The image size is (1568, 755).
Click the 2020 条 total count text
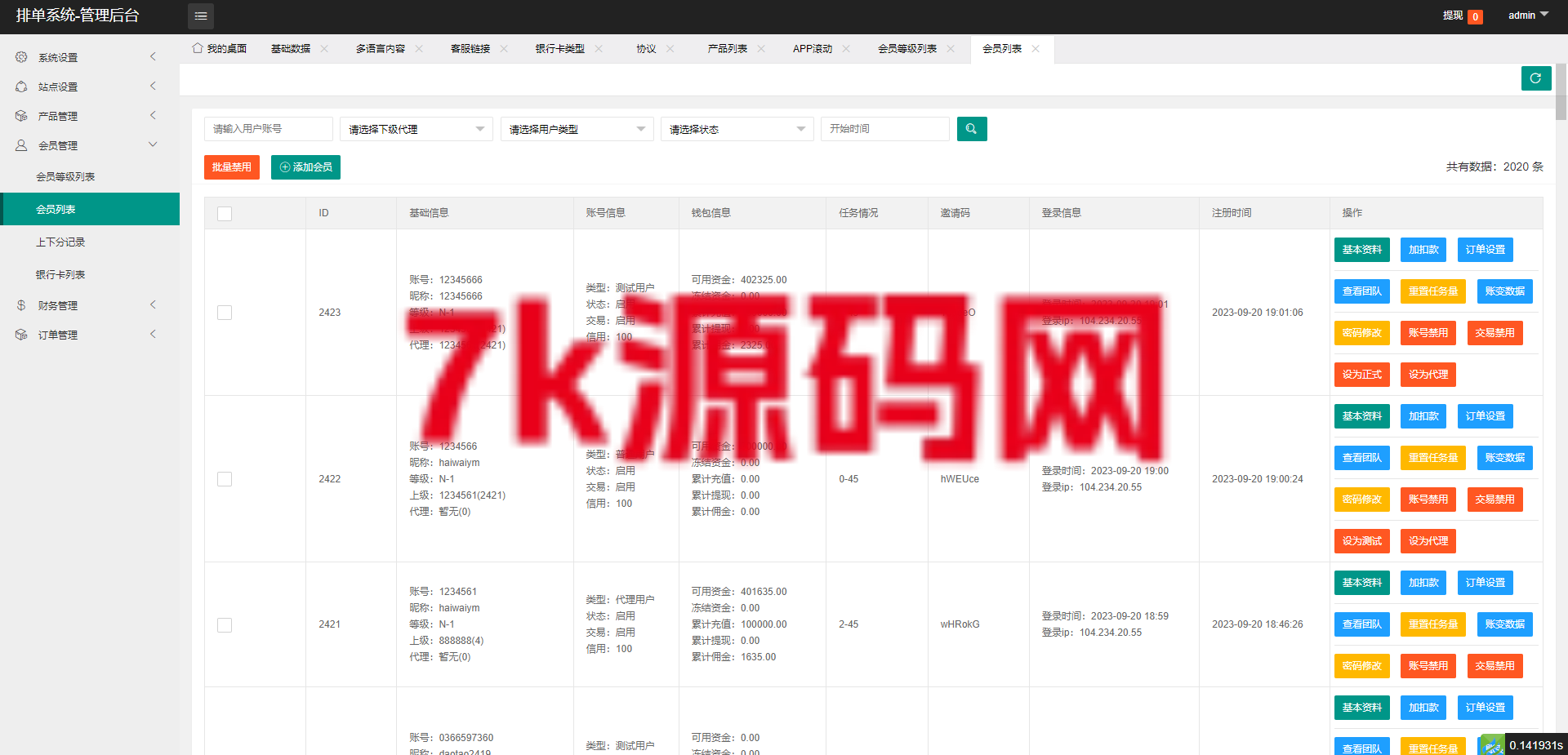point(1523,167)
